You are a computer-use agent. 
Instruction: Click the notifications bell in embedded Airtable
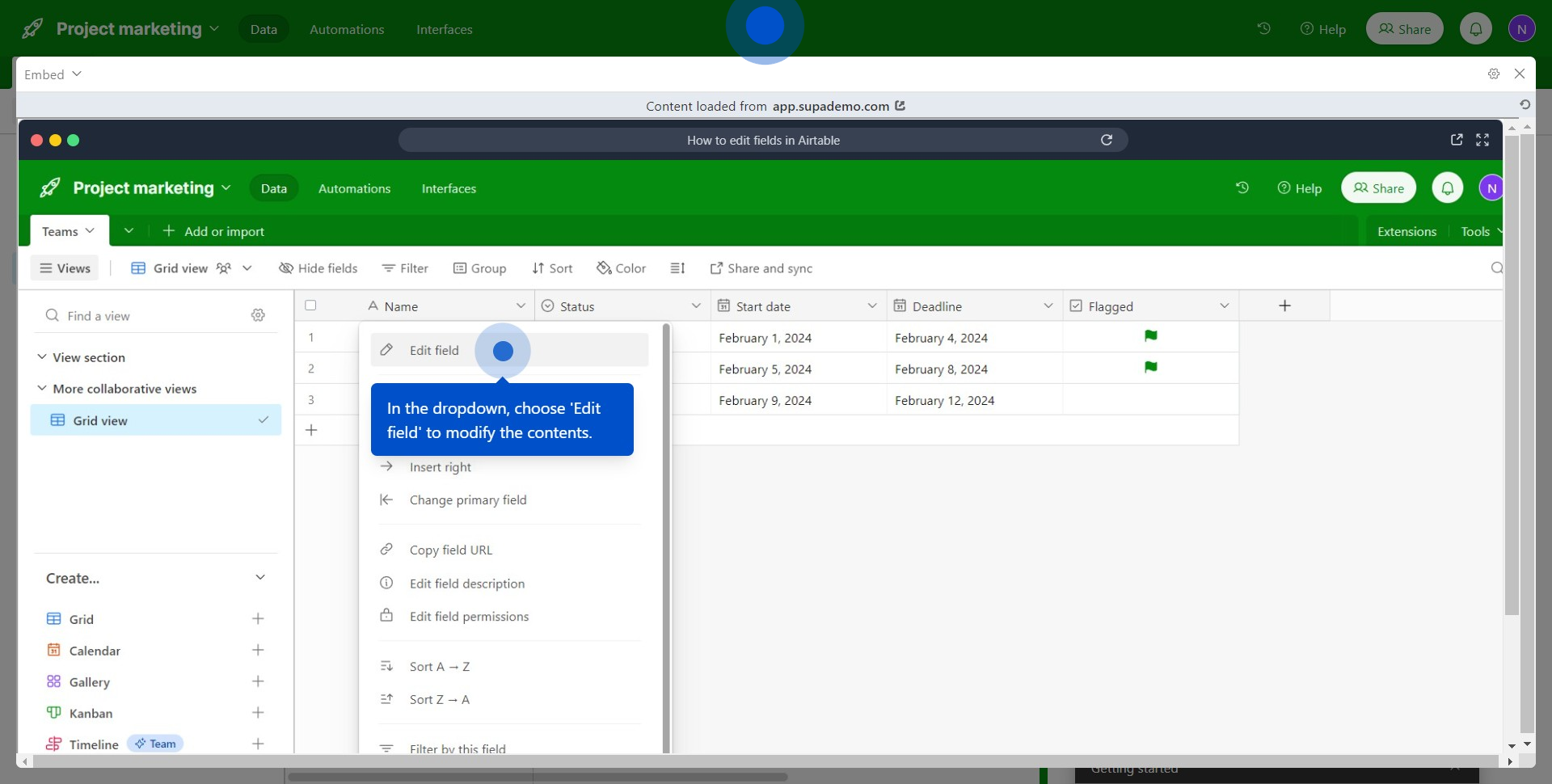point(1447,188)
